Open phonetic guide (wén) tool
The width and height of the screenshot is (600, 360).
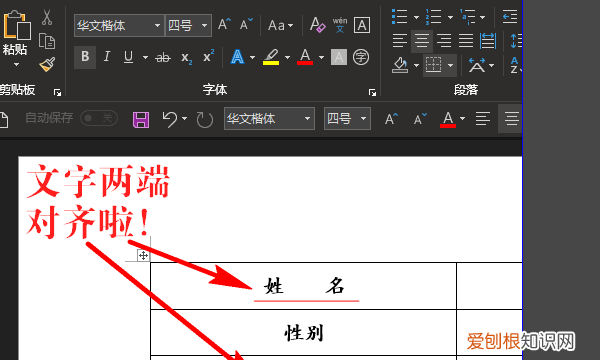pyautogui.click(x=340, y=25)
